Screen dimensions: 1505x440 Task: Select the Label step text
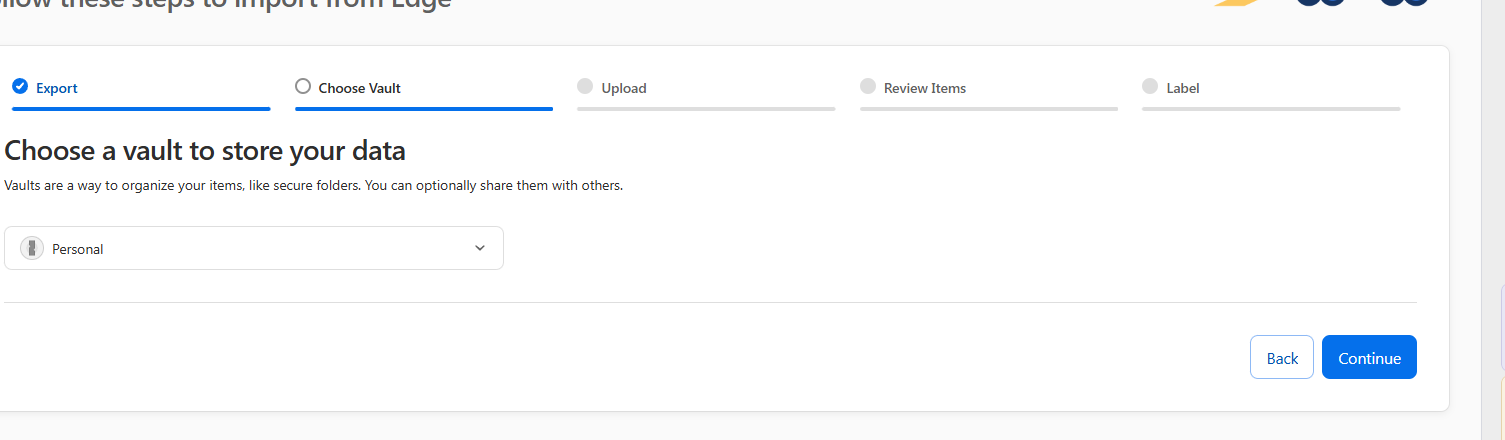click(x=1183, y=88)
